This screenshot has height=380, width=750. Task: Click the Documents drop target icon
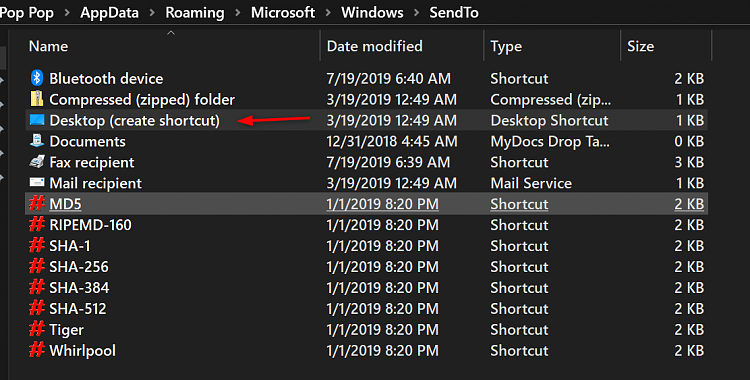[x=37, y=141]
